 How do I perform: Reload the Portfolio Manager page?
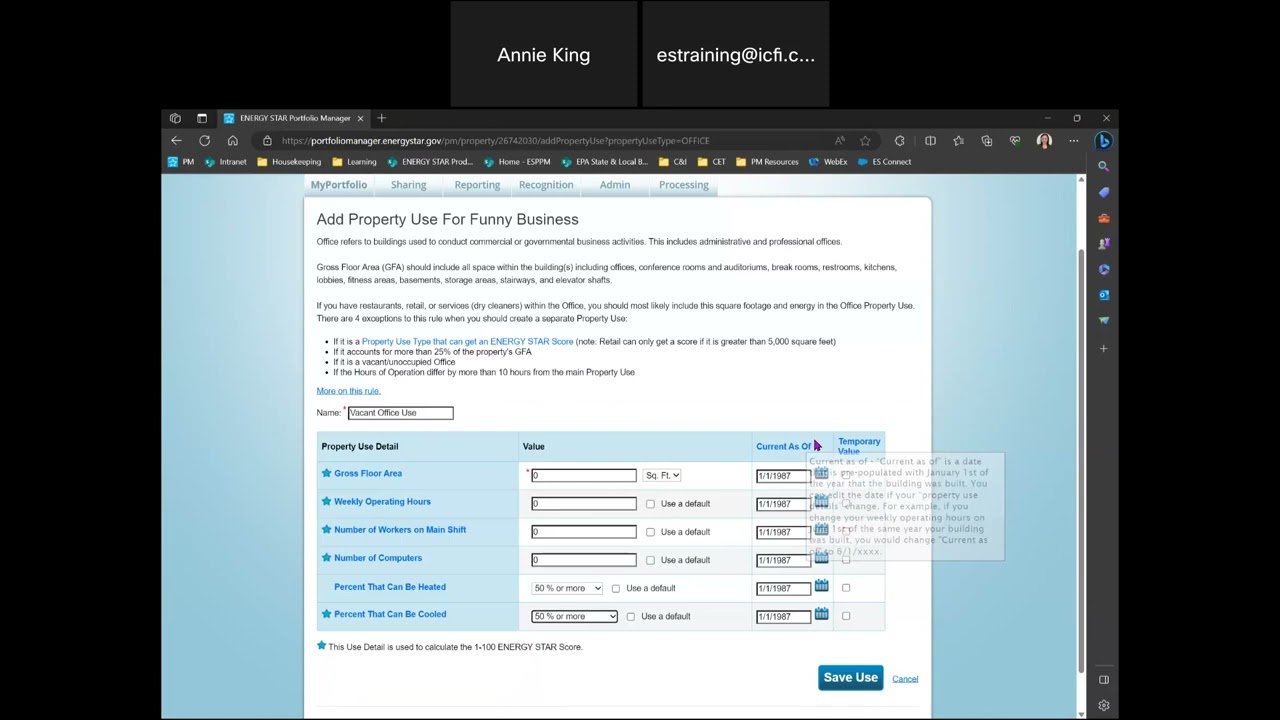pos(204,141)
